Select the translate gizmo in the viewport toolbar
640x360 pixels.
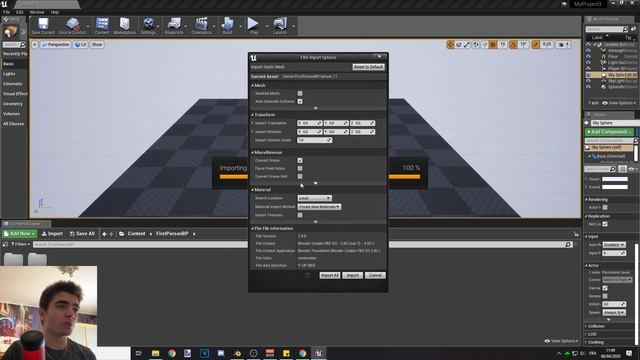(450, 44)
